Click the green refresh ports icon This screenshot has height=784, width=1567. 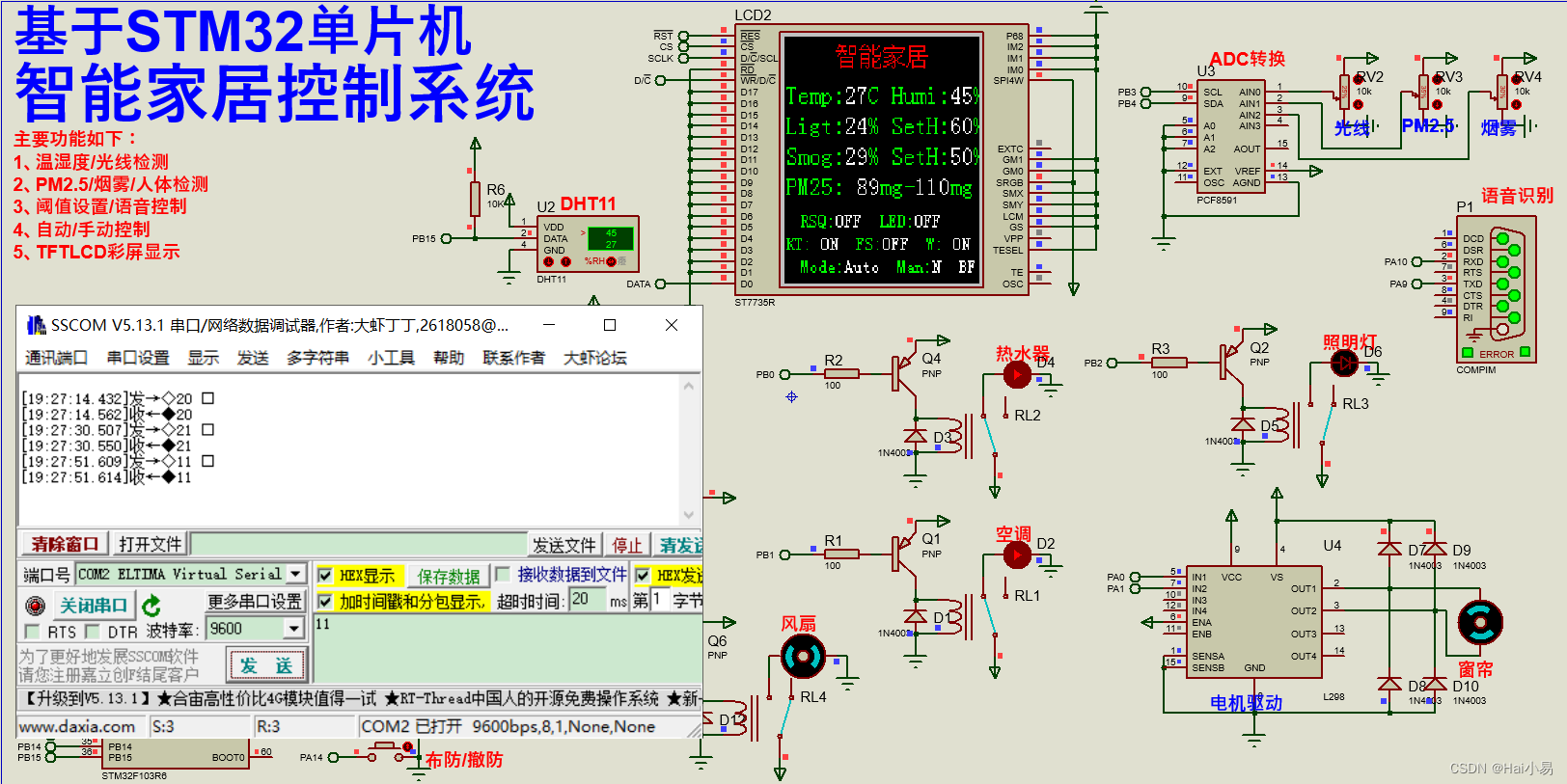click(x=151, y=606)
